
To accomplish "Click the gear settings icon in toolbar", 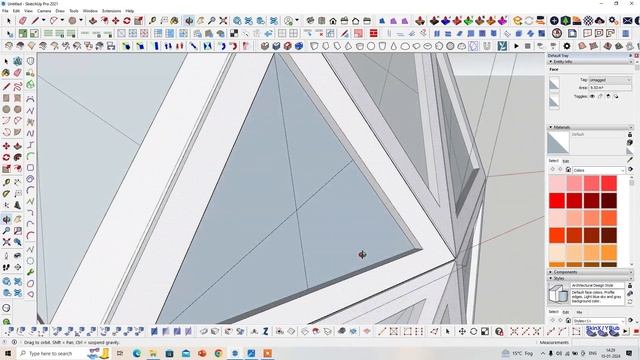I will coord(567,46).
